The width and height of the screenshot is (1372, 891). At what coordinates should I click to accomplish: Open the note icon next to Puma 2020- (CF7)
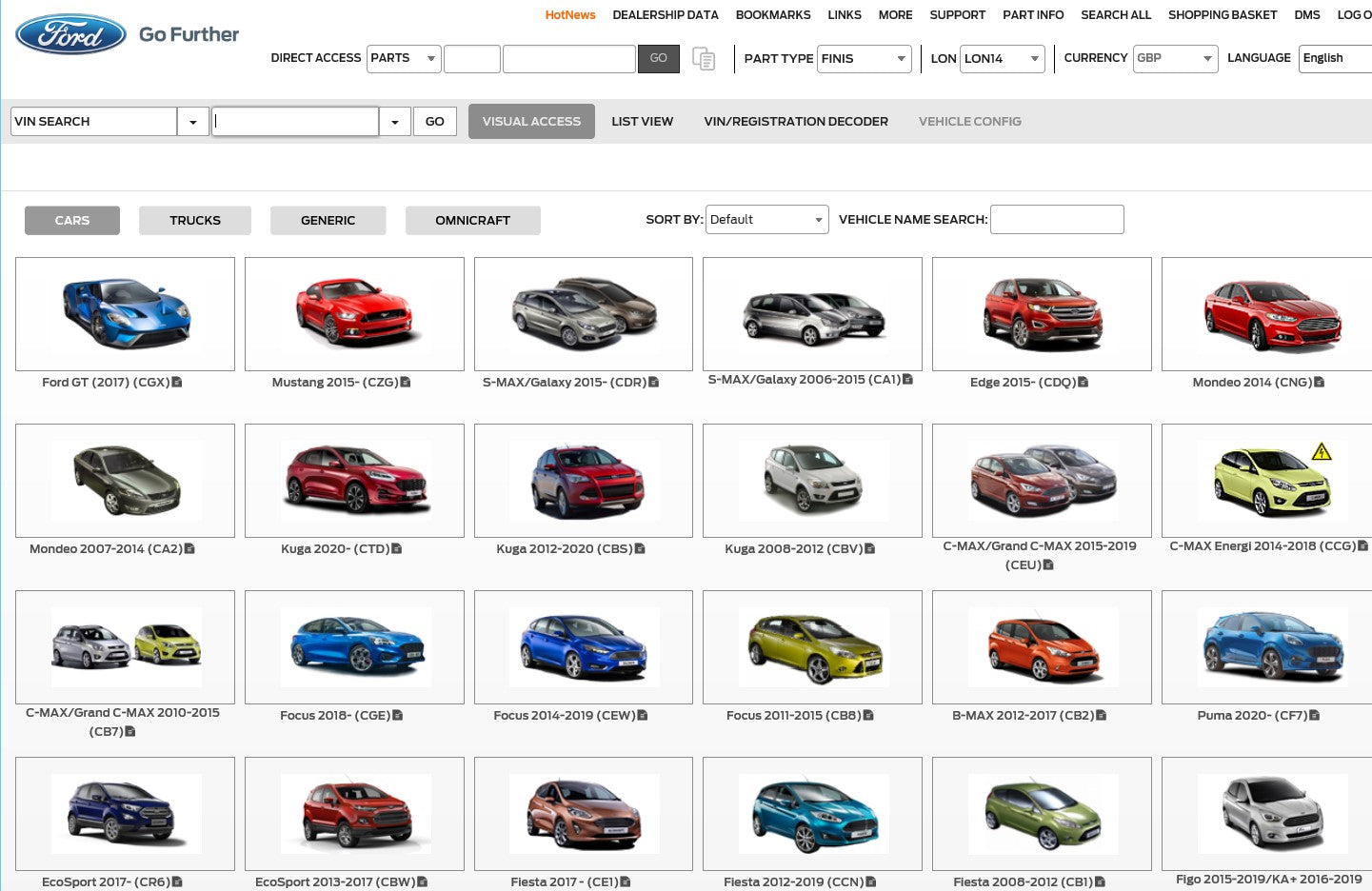(x=1315, y=716)
